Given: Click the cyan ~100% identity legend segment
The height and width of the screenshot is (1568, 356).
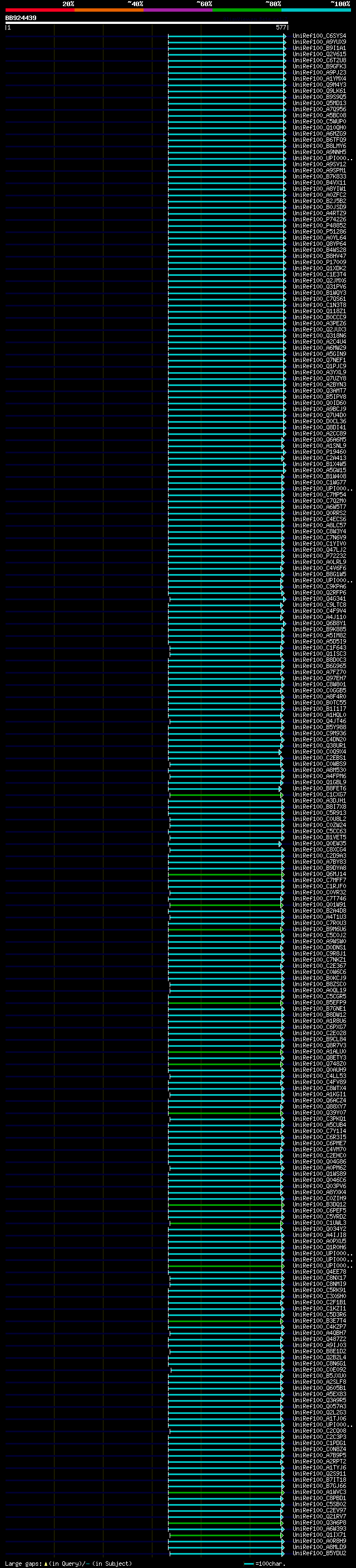Looking at the screenshot, I should (316, 10).
